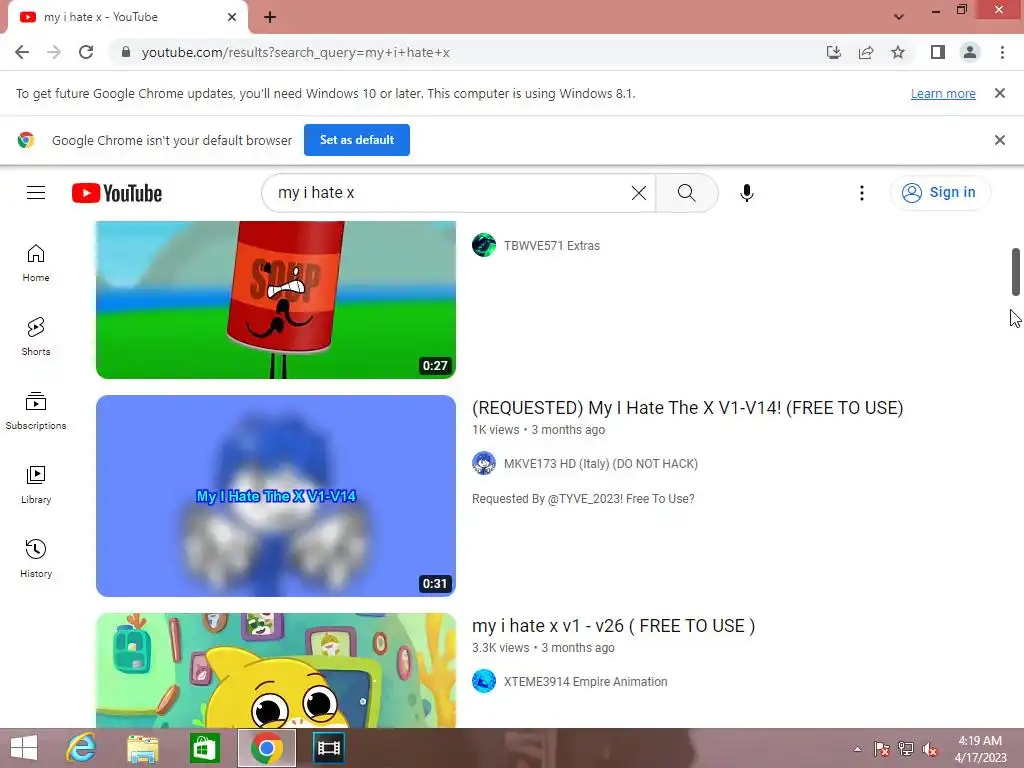
Task: Go to YouTube home via logo
Action: click(x=117, y=193)
